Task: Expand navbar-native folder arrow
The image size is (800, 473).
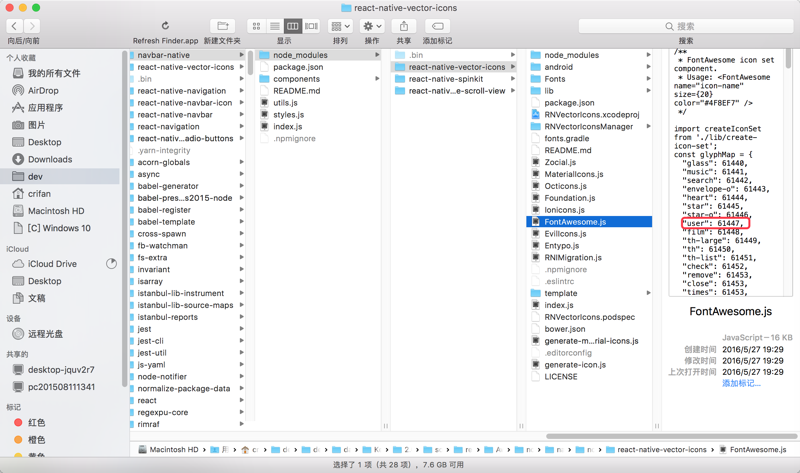Action: (x=241, y=55)
